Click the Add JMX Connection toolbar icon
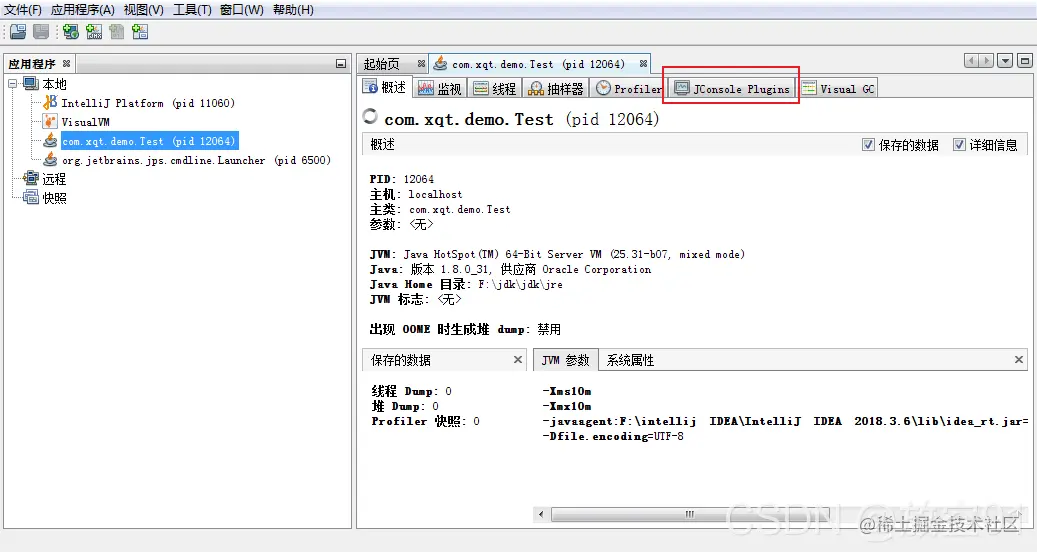This screenshot has width=1037, height=552. pyautogui.click(x=94, y=31)
